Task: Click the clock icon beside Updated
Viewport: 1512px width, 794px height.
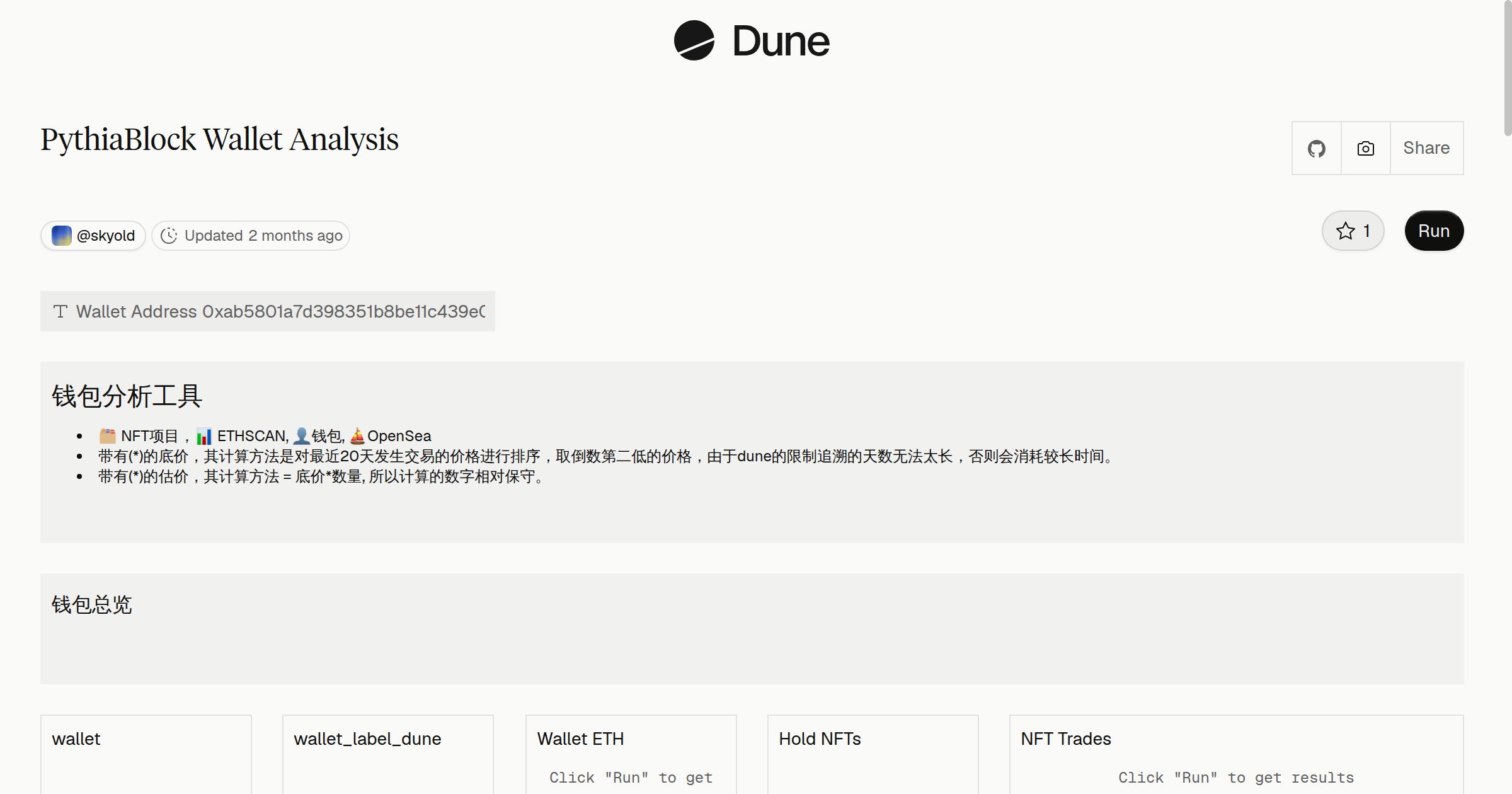Action: [169, 236]
